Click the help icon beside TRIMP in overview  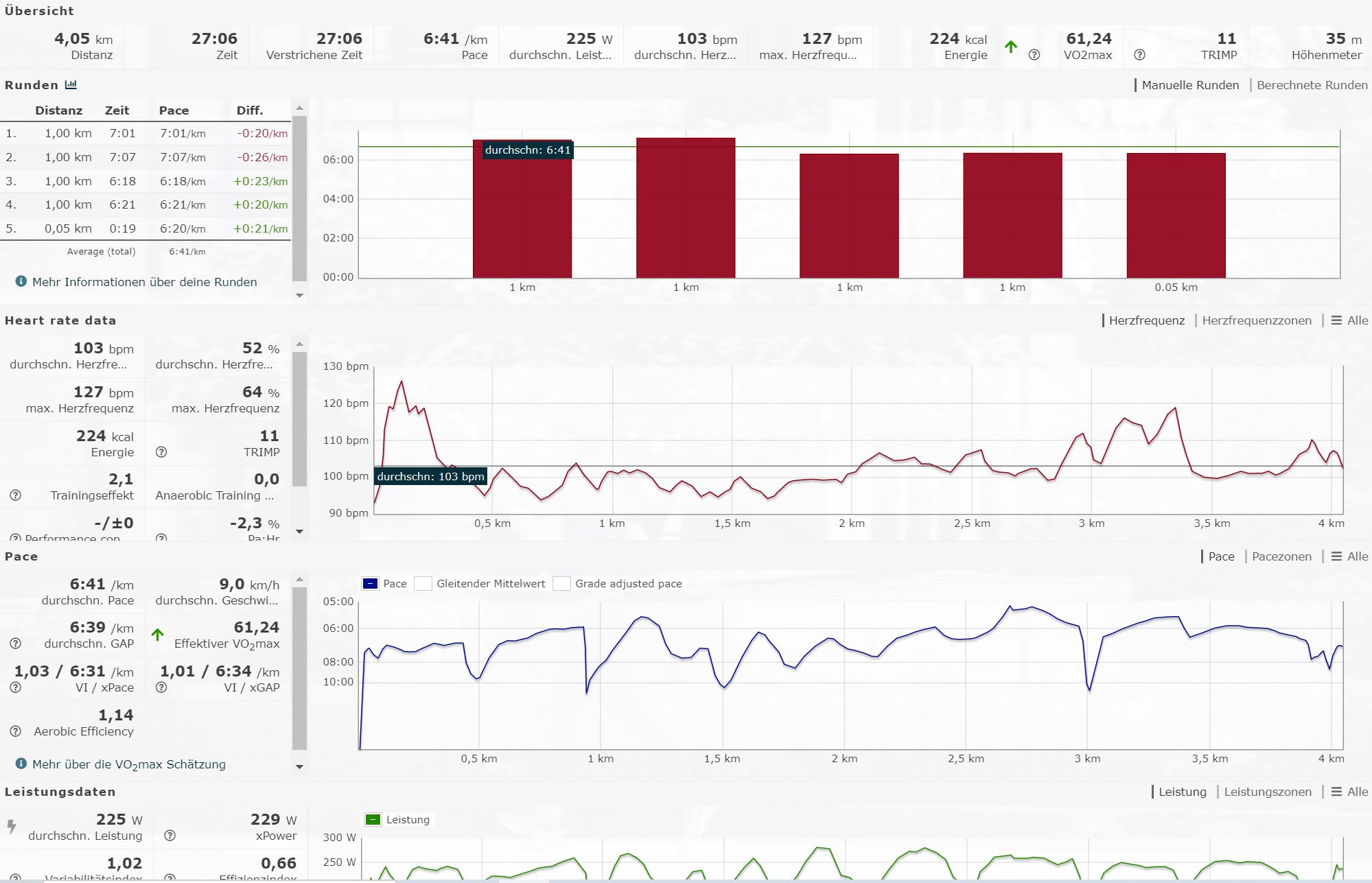coord(1139,55)
